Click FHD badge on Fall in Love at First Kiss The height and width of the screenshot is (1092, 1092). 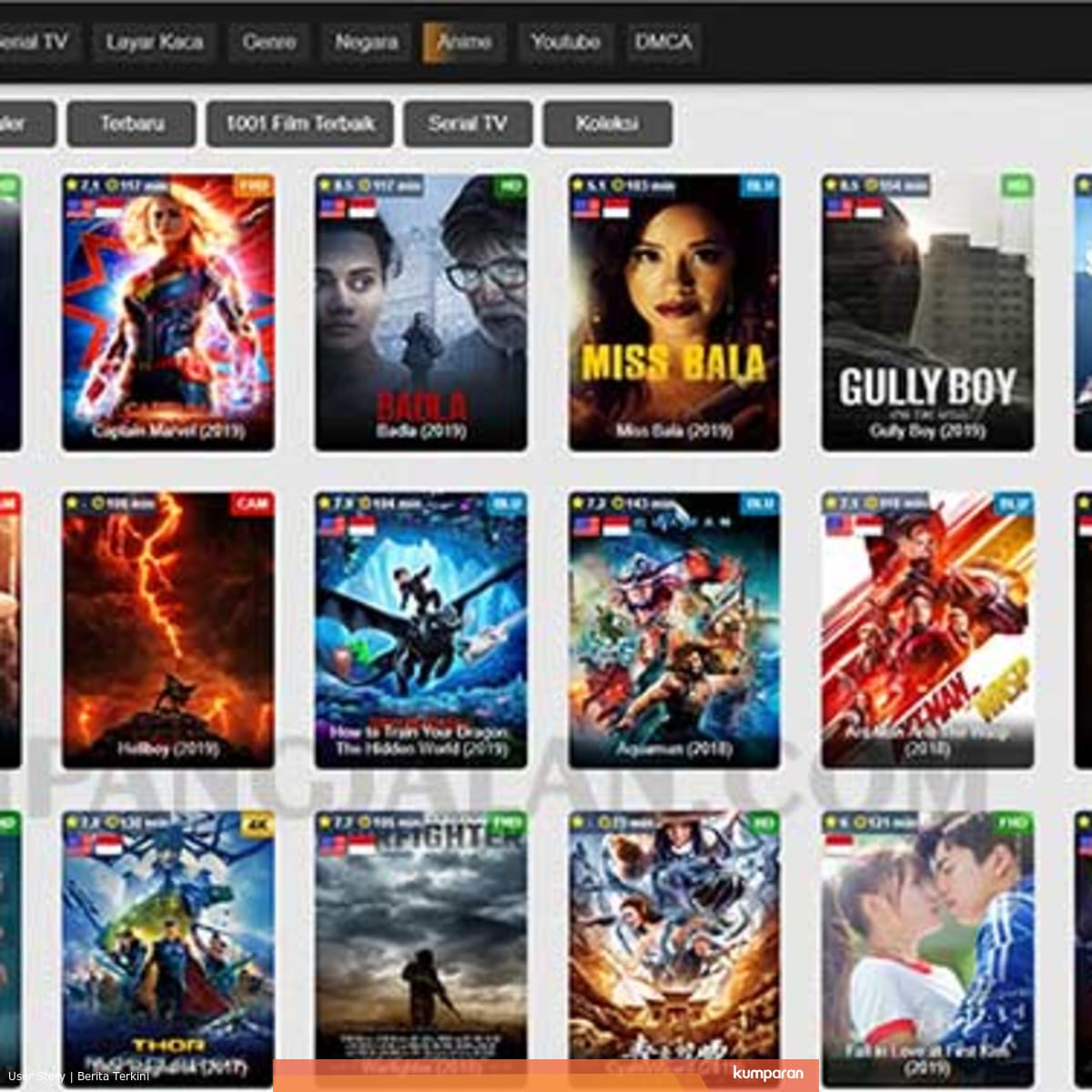[x=1014, y=823]
